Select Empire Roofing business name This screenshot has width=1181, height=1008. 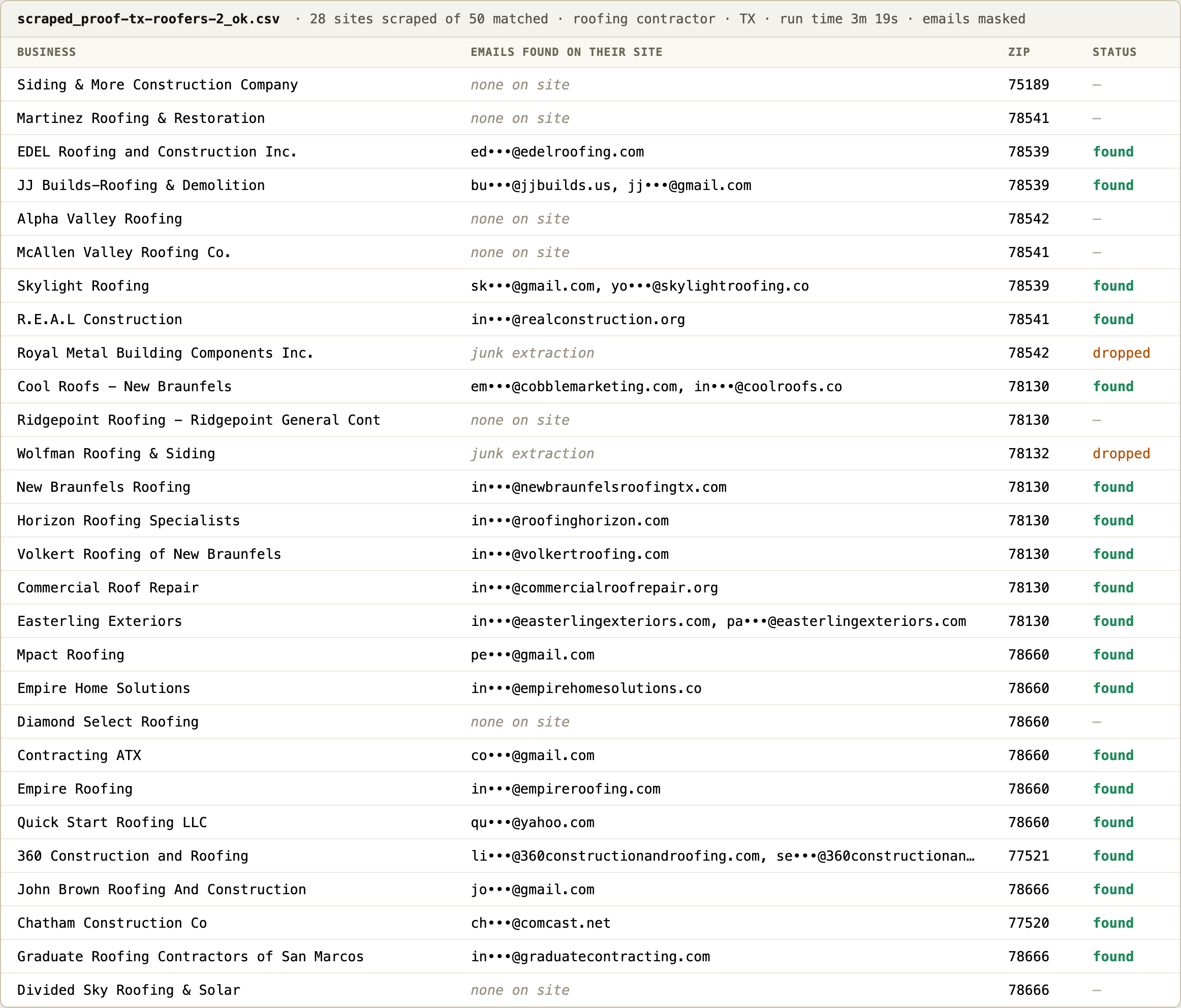[x=75, y=789]
